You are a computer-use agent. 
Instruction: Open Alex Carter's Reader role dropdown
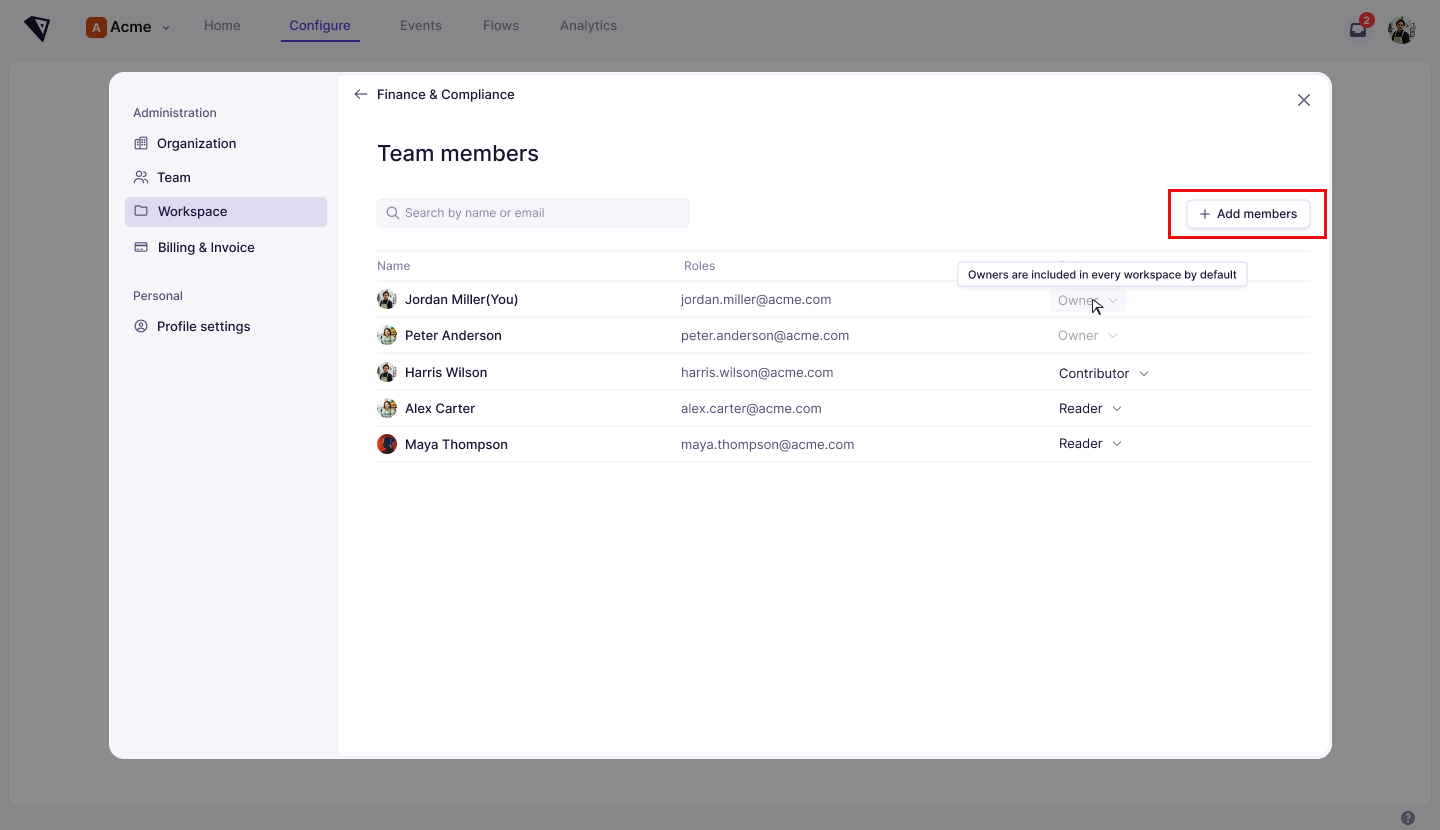(1090, 408)
